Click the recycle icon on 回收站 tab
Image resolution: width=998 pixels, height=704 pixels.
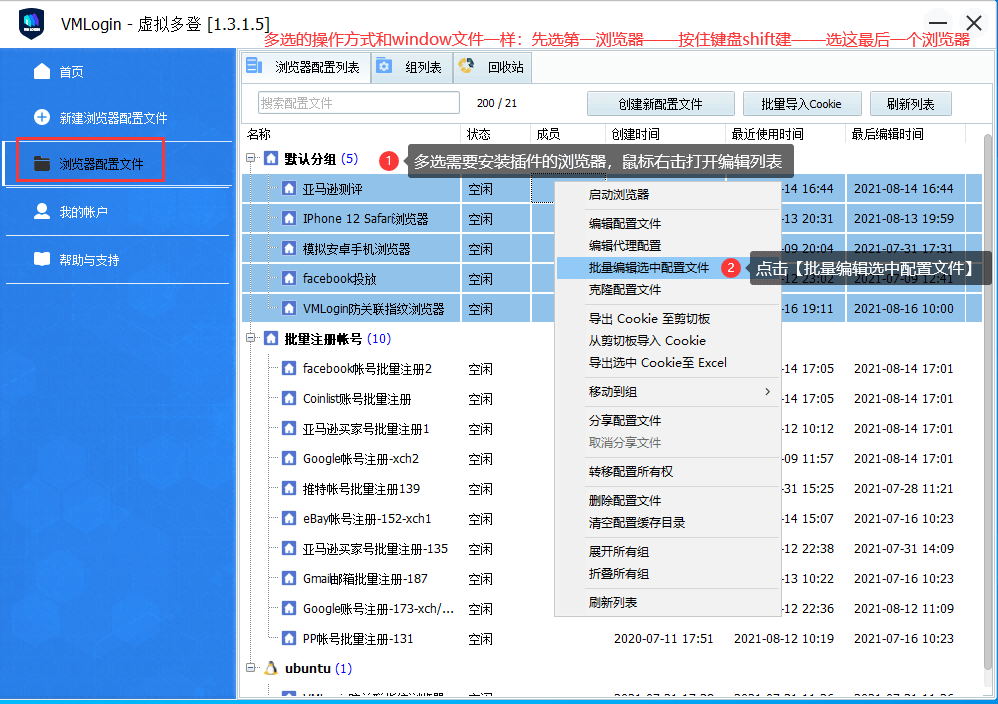(467, 66)
